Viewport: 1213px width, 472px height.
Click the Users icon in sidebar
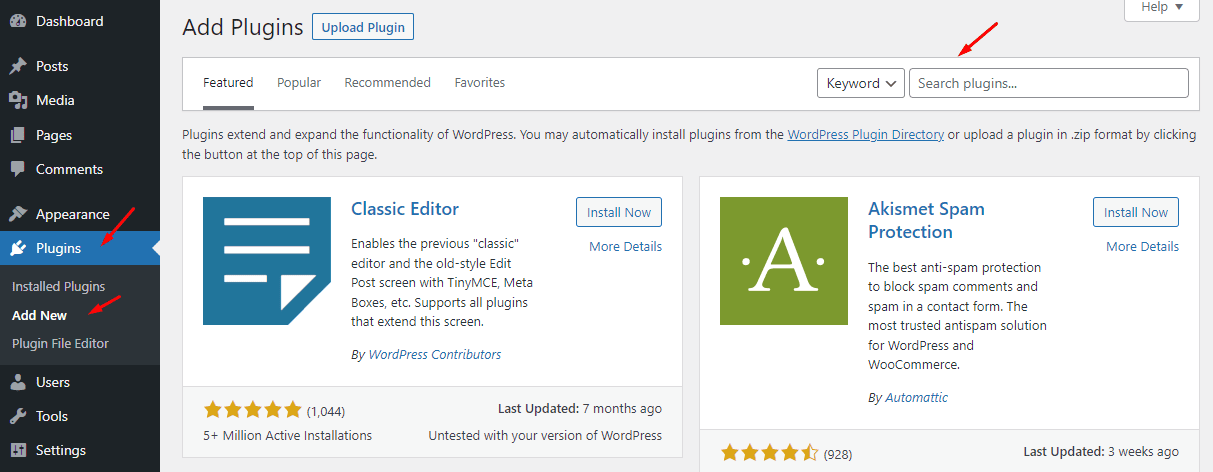18,382
